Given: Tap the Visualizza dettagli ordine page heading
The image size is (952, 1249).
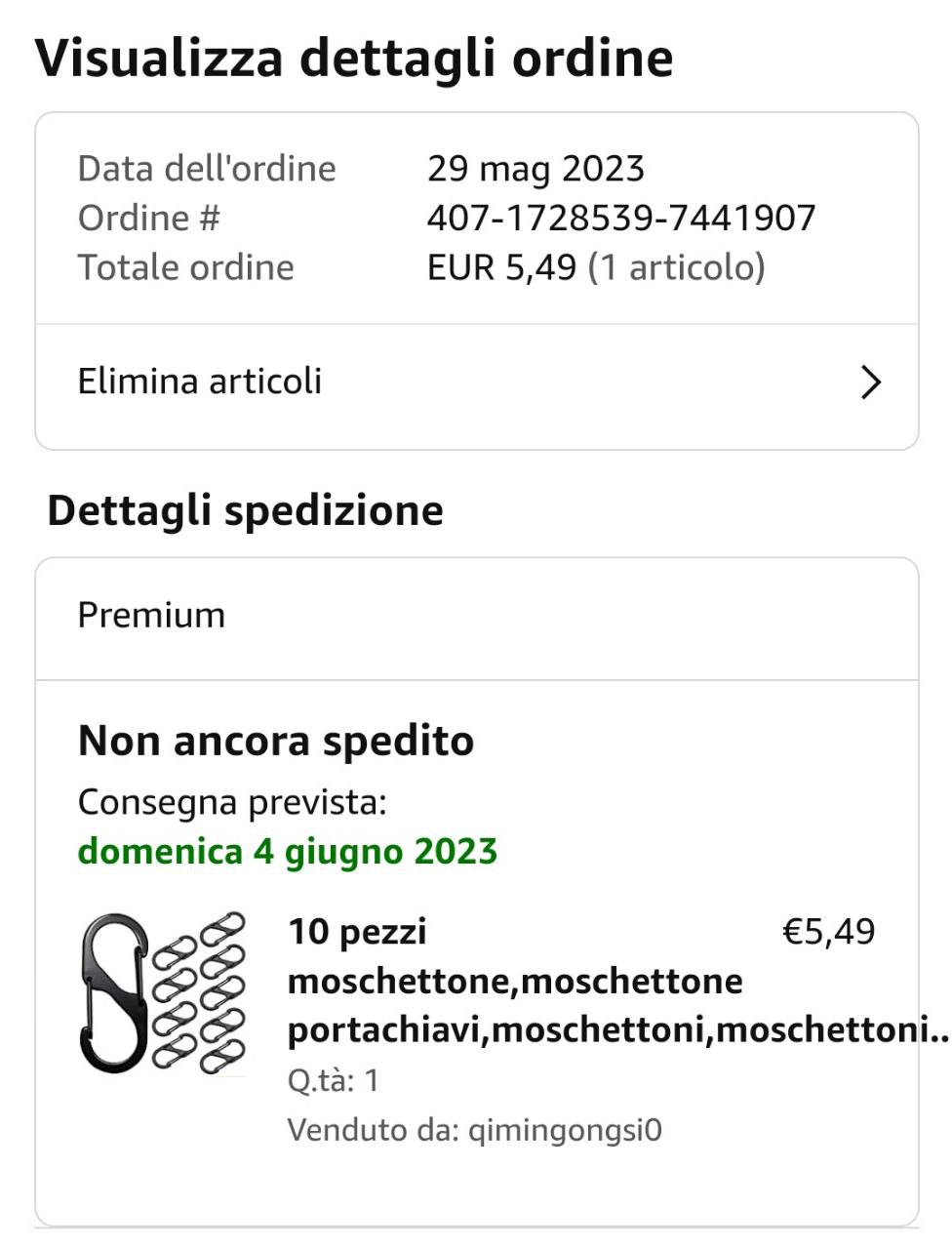Looking at the screenshot, I should click(x=354, y=58).
